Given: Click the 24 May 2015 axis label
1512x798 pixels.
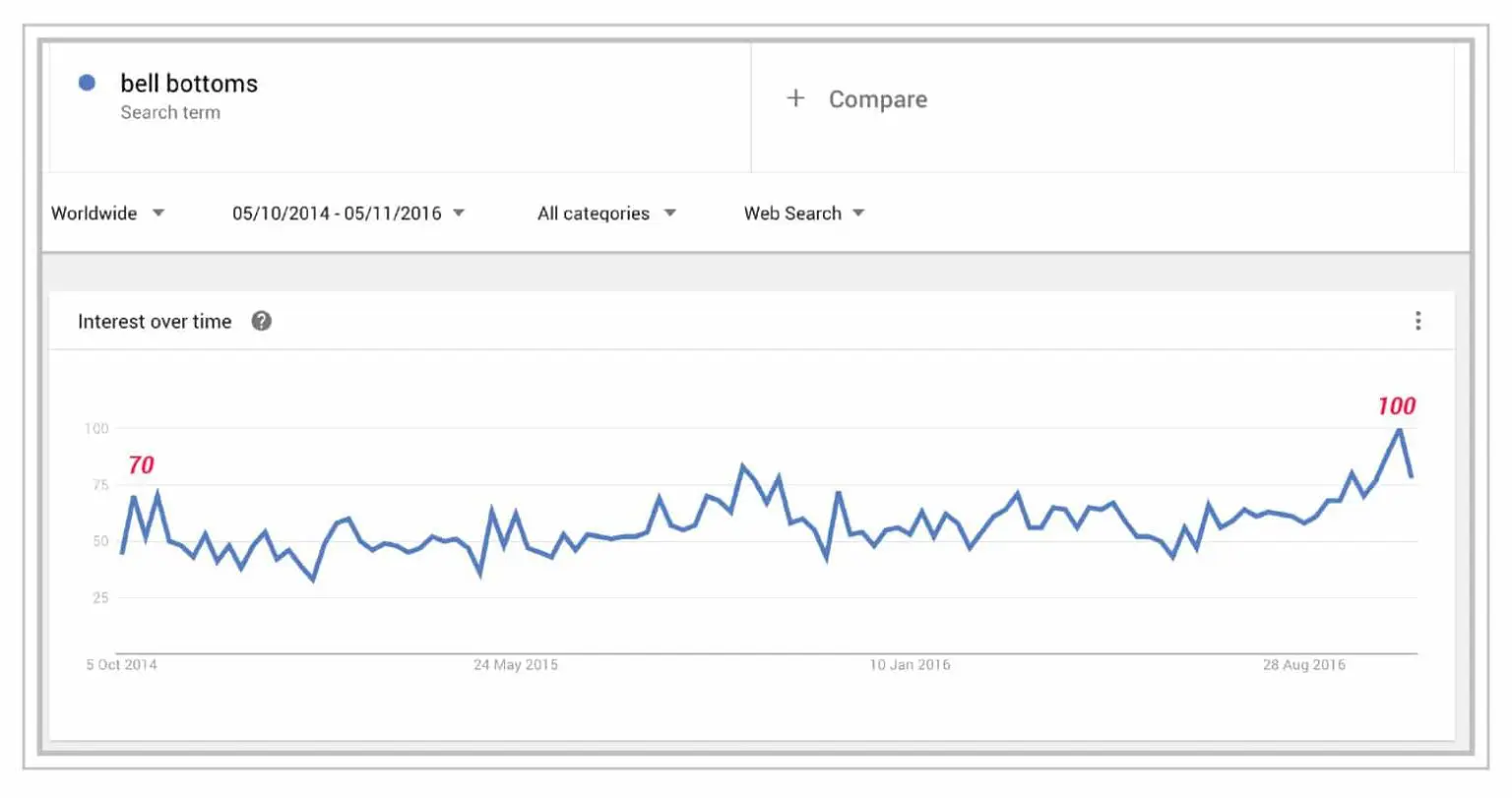Looking at the screenshot, I should pos(515,665).
